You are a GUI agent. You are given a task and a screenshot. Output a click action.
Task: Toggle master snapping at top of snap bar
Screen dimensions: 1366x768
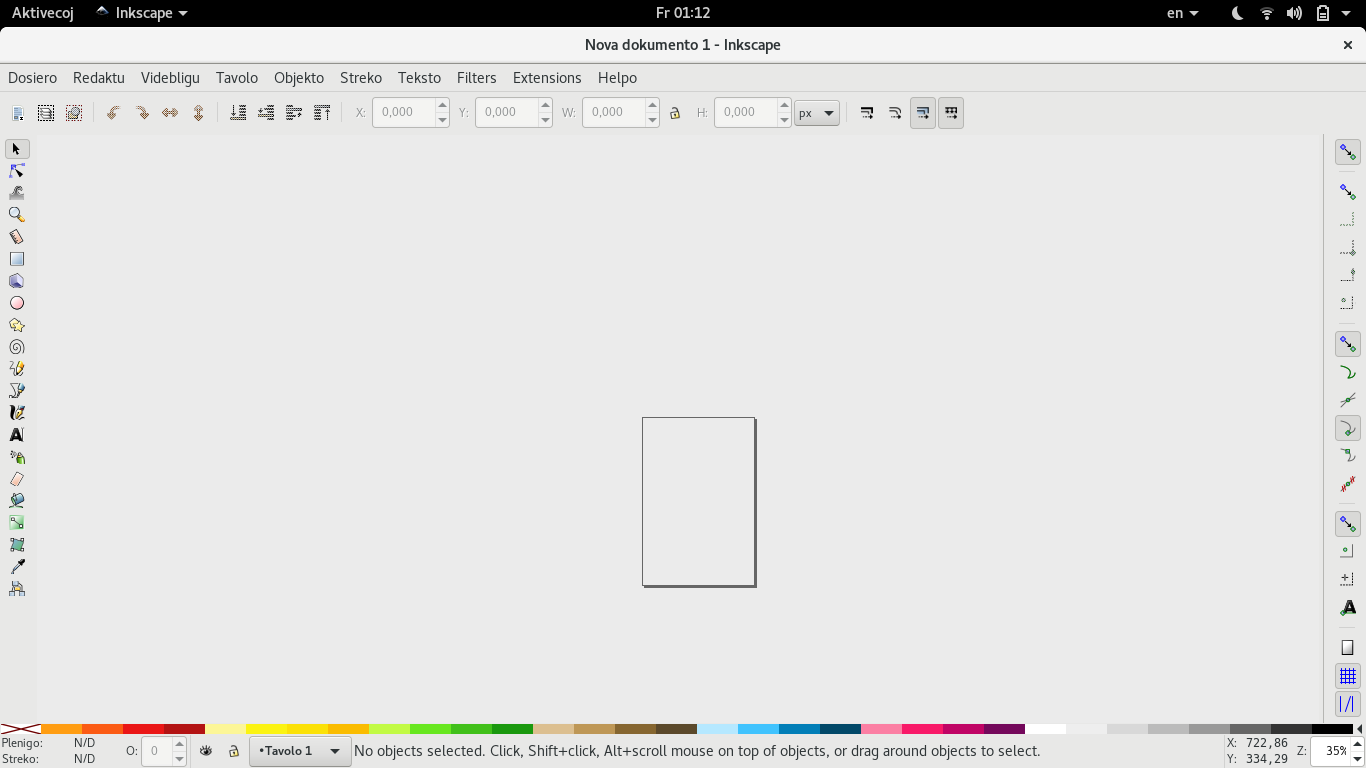pyautogui.click(x=1347, y=152)
